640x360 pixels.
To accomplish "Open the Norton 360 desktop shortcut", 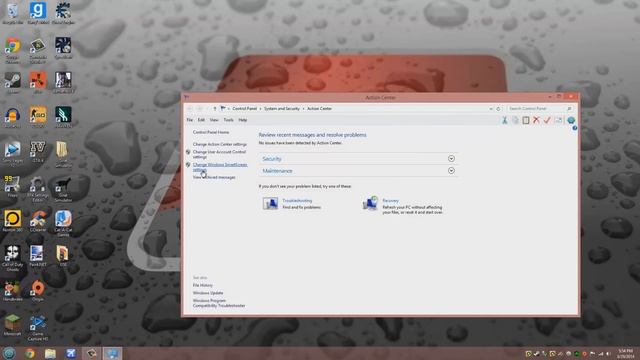I will point(13,221).
